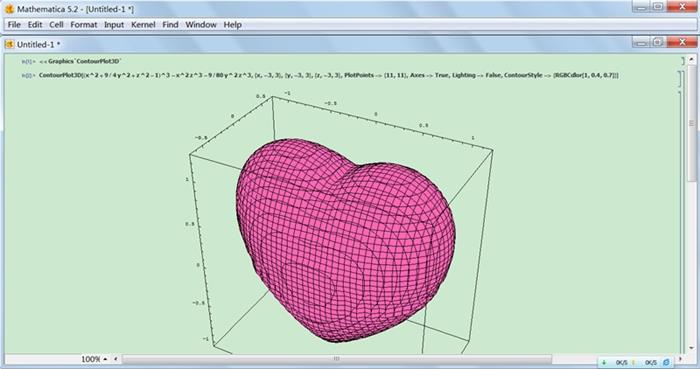Click the Mathematica app icon in title bar
The width and height of the screenshot is (700, 369).
click(x=9, y=9)
